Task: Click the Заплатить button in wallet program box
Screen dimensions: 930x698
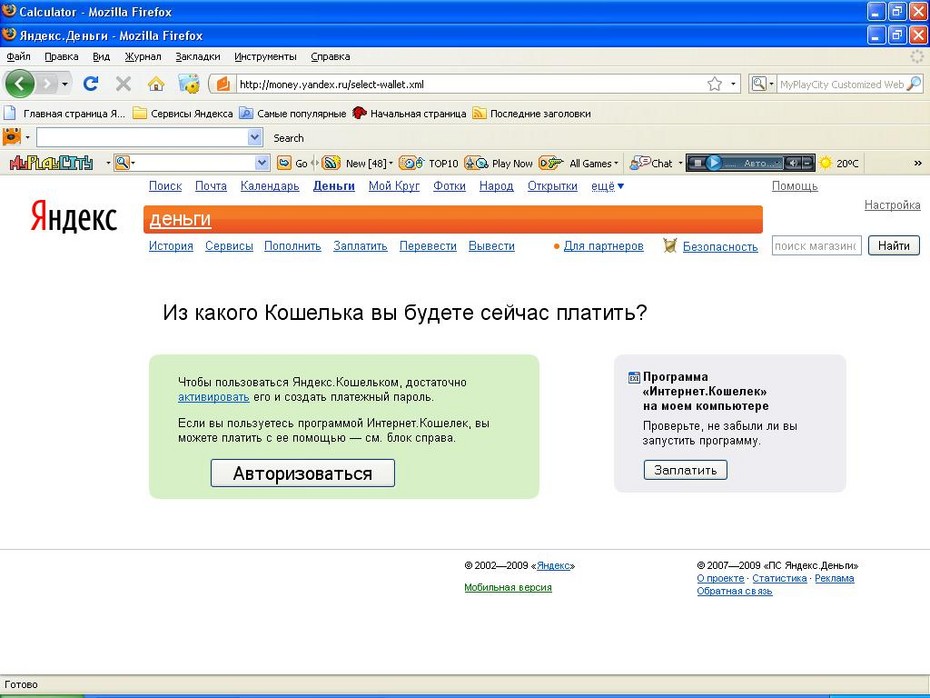Action: coord(685,470)
